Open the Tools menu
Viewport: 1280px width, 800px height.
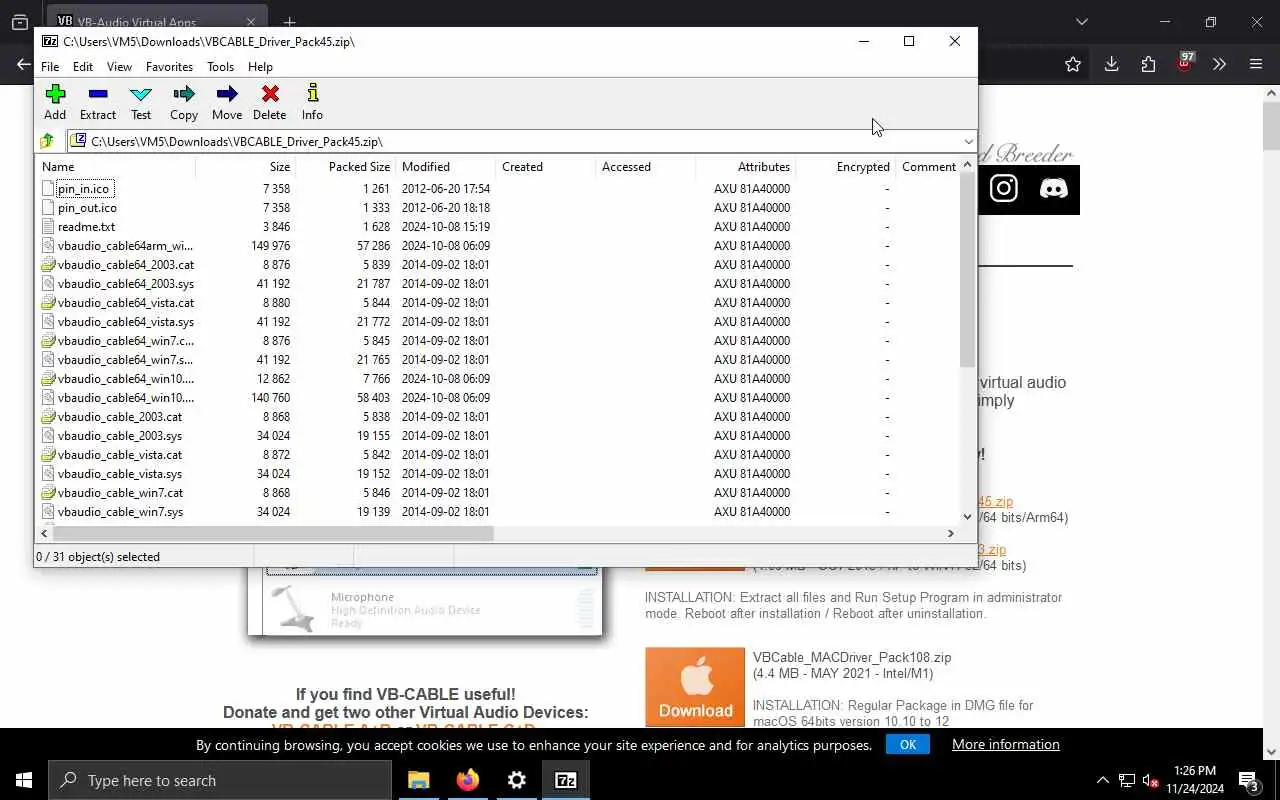tap(220, 66)
